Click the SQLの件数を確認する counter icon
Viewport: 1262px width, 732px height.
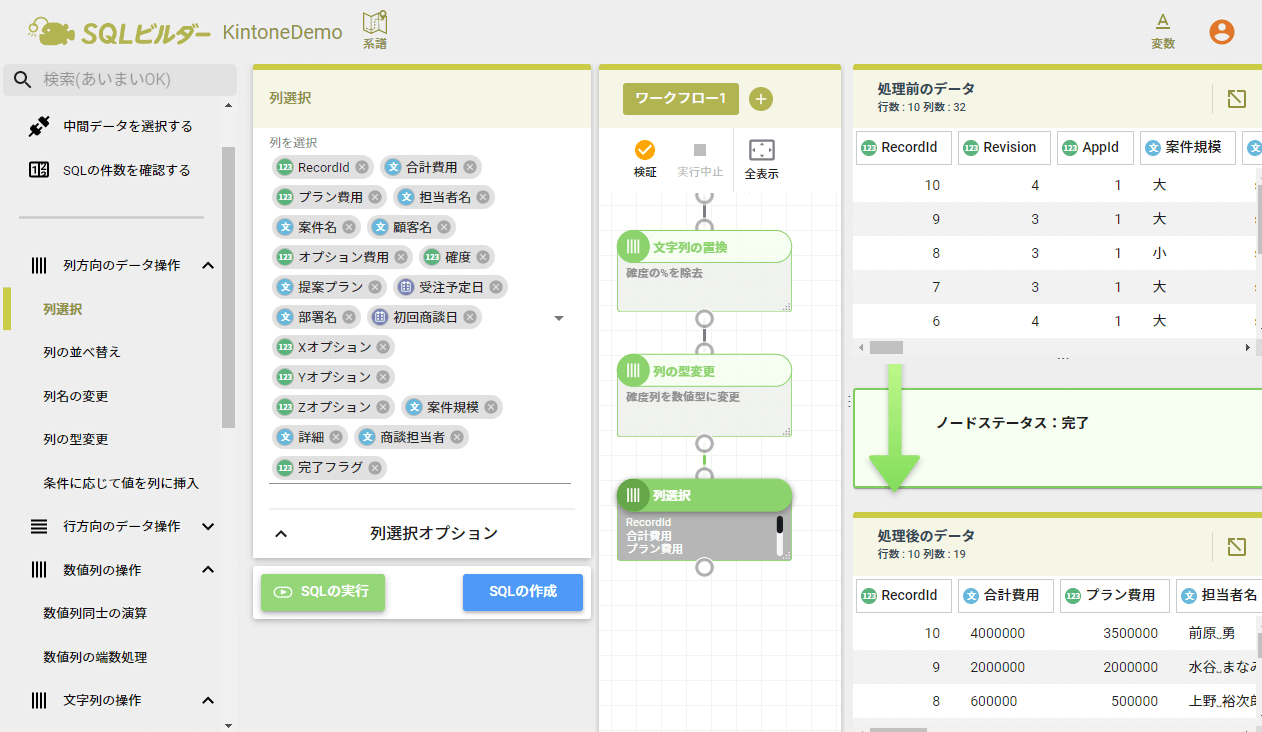39,170
